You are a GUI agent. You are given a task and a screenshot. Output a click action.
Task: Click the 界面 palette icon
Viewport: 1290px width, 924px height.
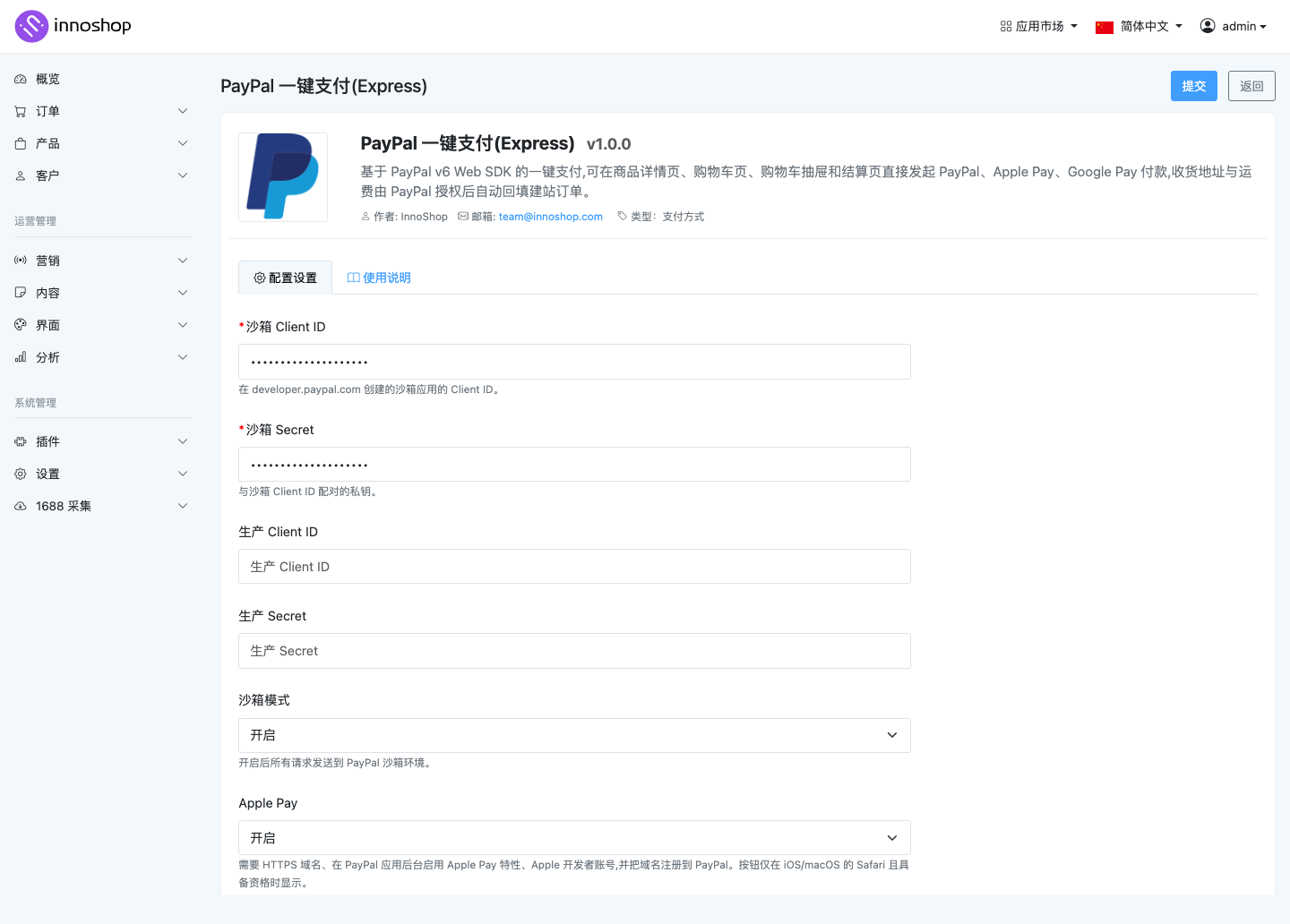pos(21,325)
